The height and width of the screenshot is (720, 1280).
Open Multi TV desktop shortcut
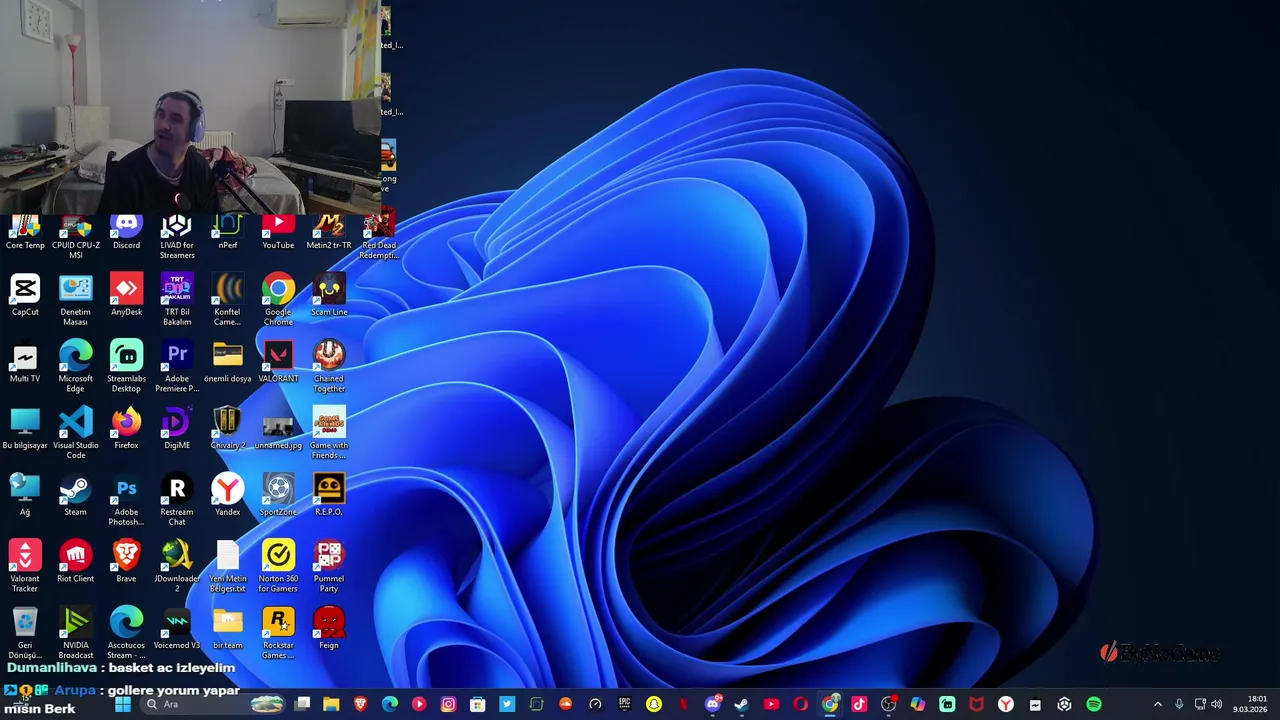pyautogui.click(x=25, y=362)
